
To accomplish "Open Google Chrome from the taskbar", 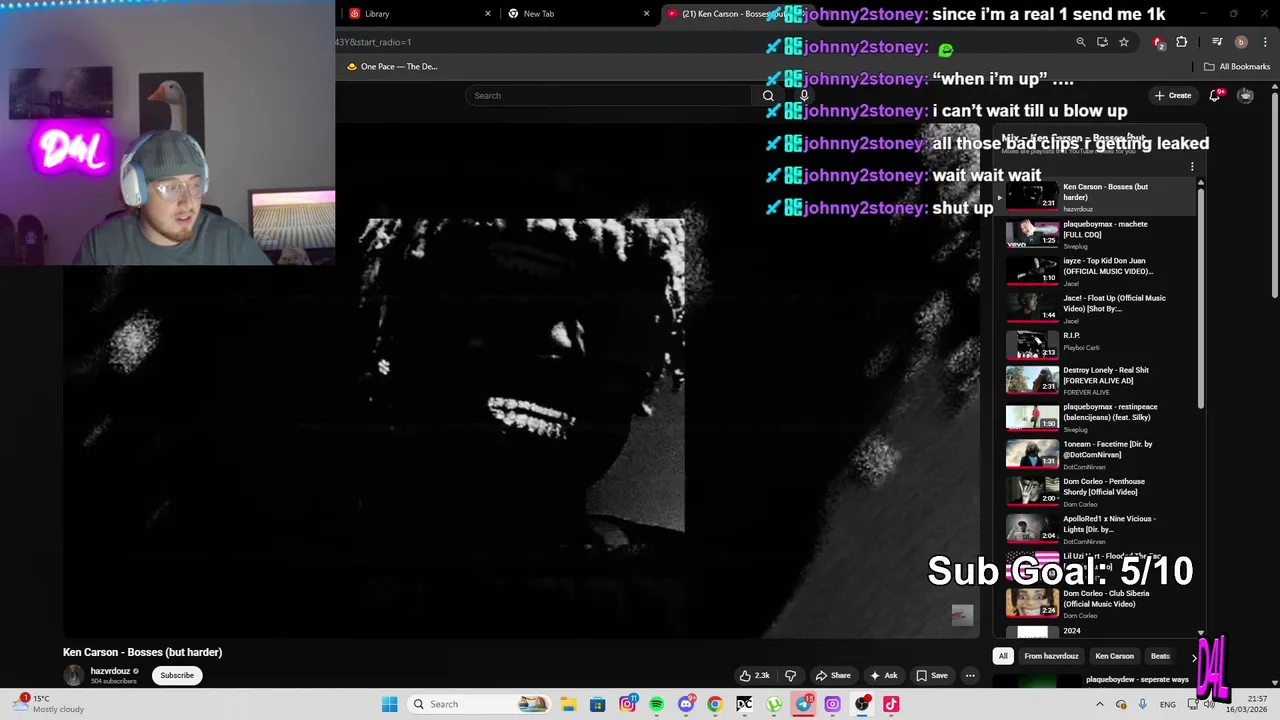I will point(715,704).
